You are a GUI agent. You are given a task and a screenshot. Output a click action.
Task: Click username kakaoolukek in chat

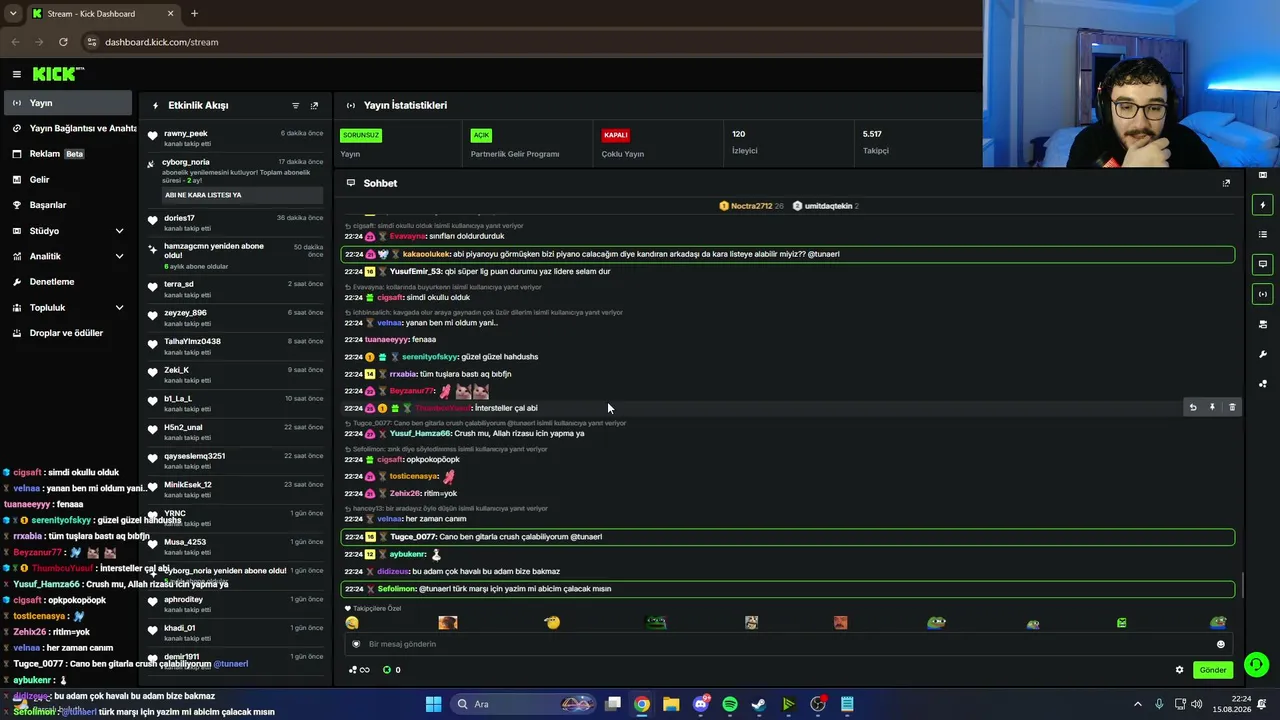point(426,254)
